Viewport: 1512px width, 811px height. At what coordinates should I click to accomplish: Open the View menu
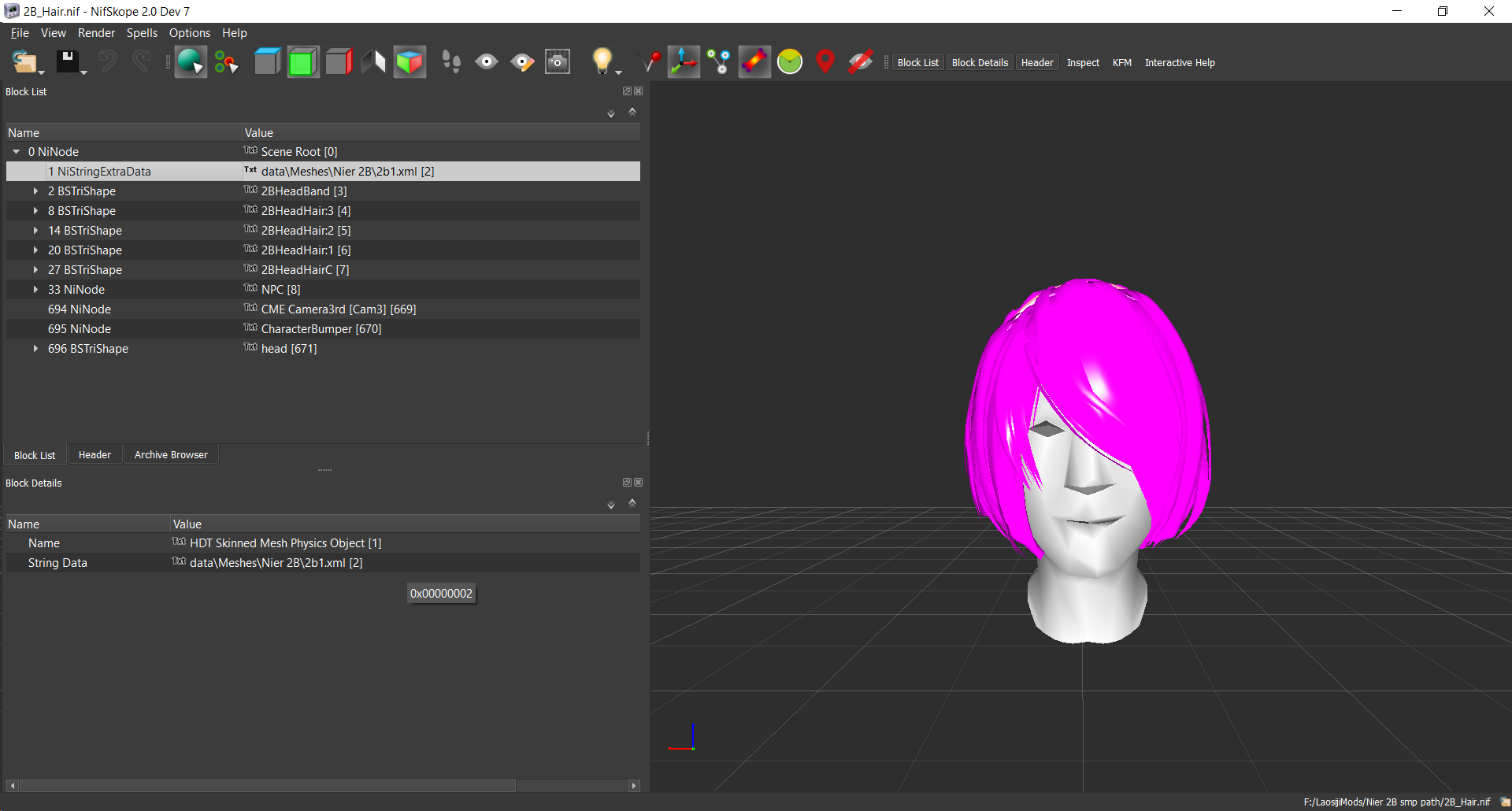point(54,32)
